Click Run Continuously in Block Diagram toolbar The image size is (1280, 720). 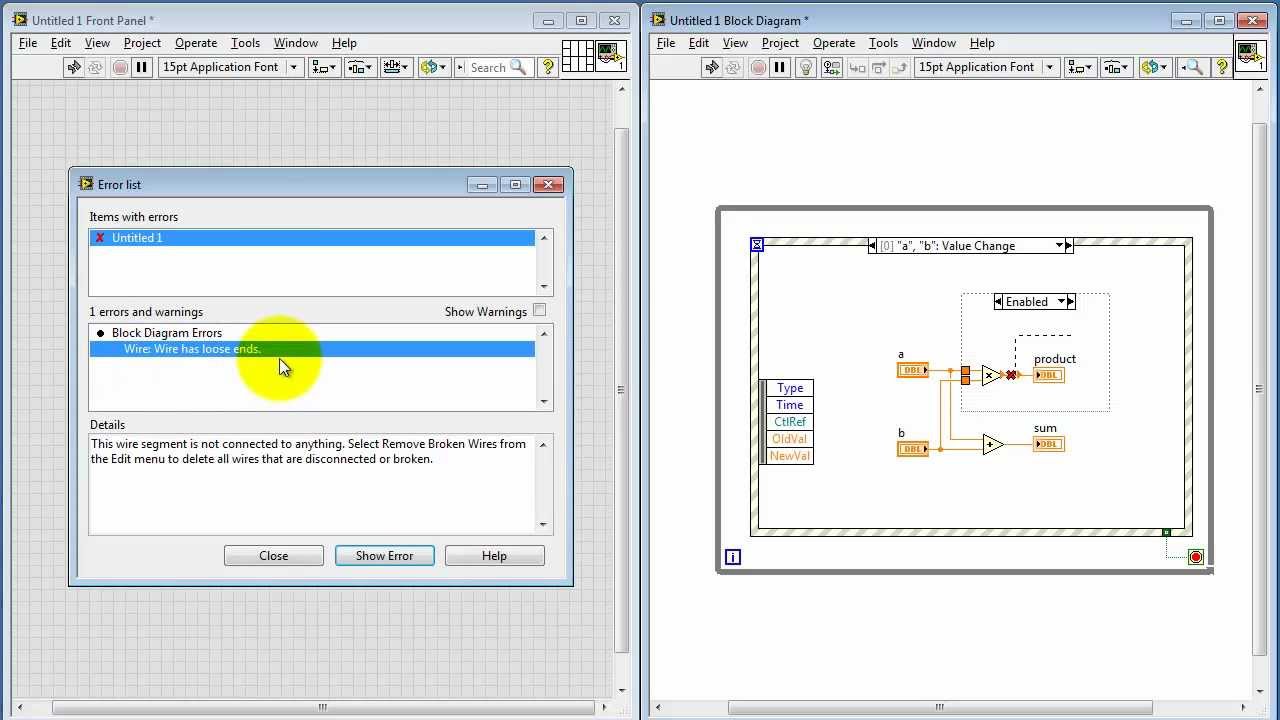[734, 67]
